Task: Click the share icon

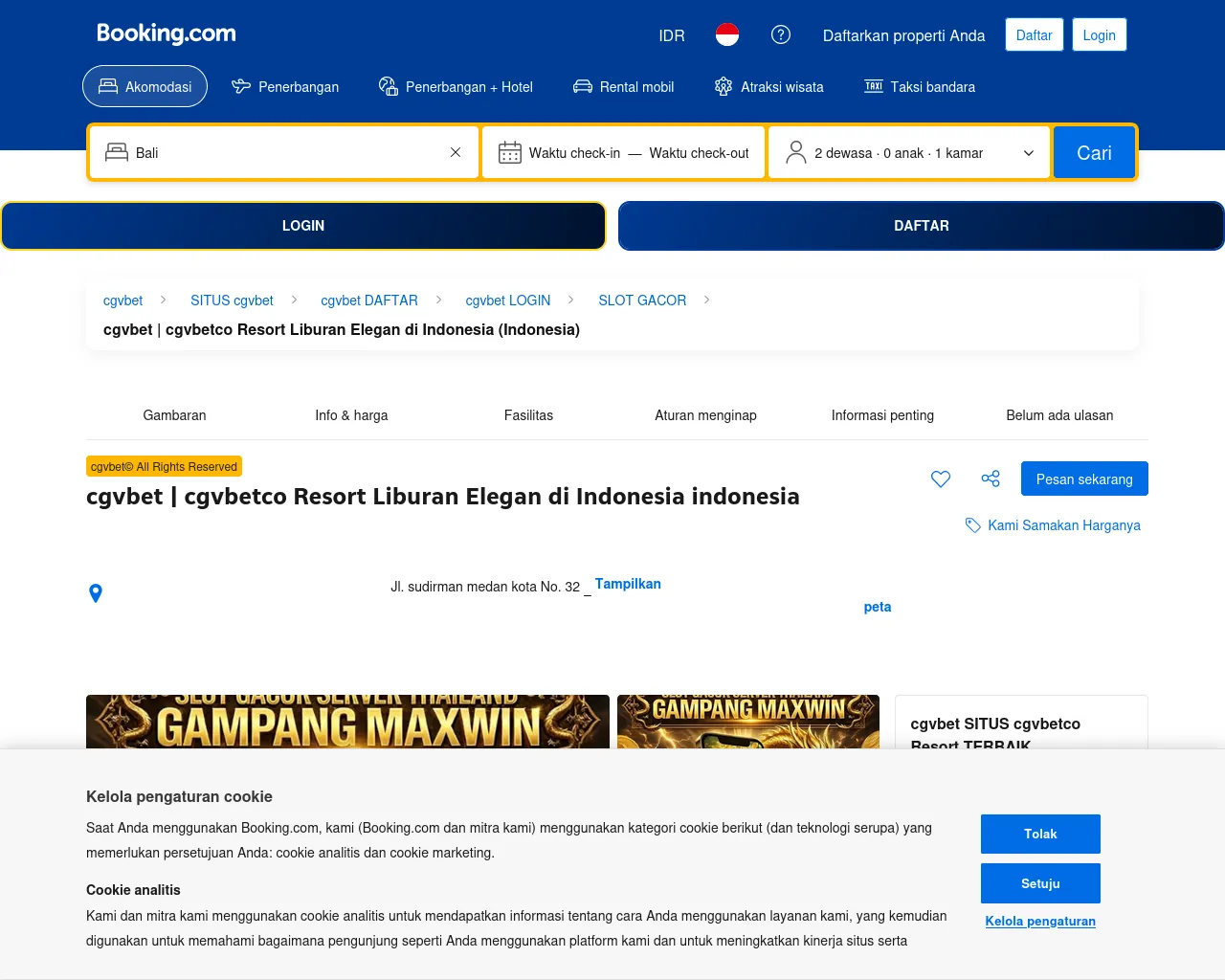Action: tap(991, 479)
